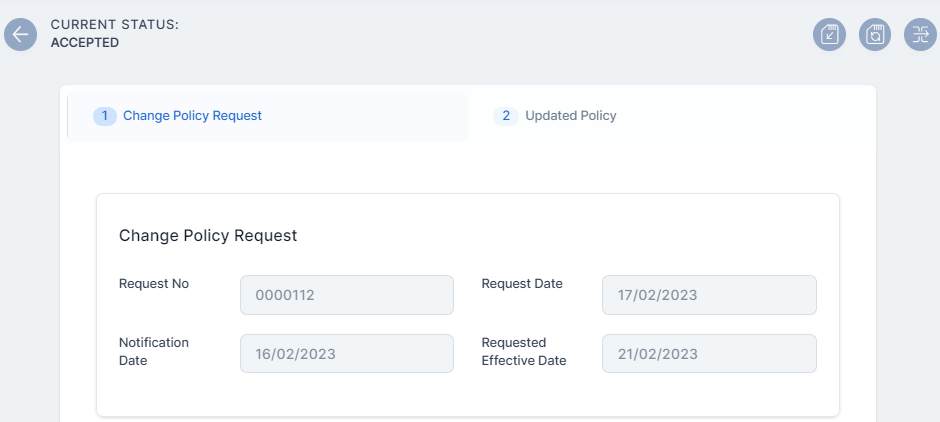Click the step 1 number badge
The image size is (940, 422).
pos(105,116)
